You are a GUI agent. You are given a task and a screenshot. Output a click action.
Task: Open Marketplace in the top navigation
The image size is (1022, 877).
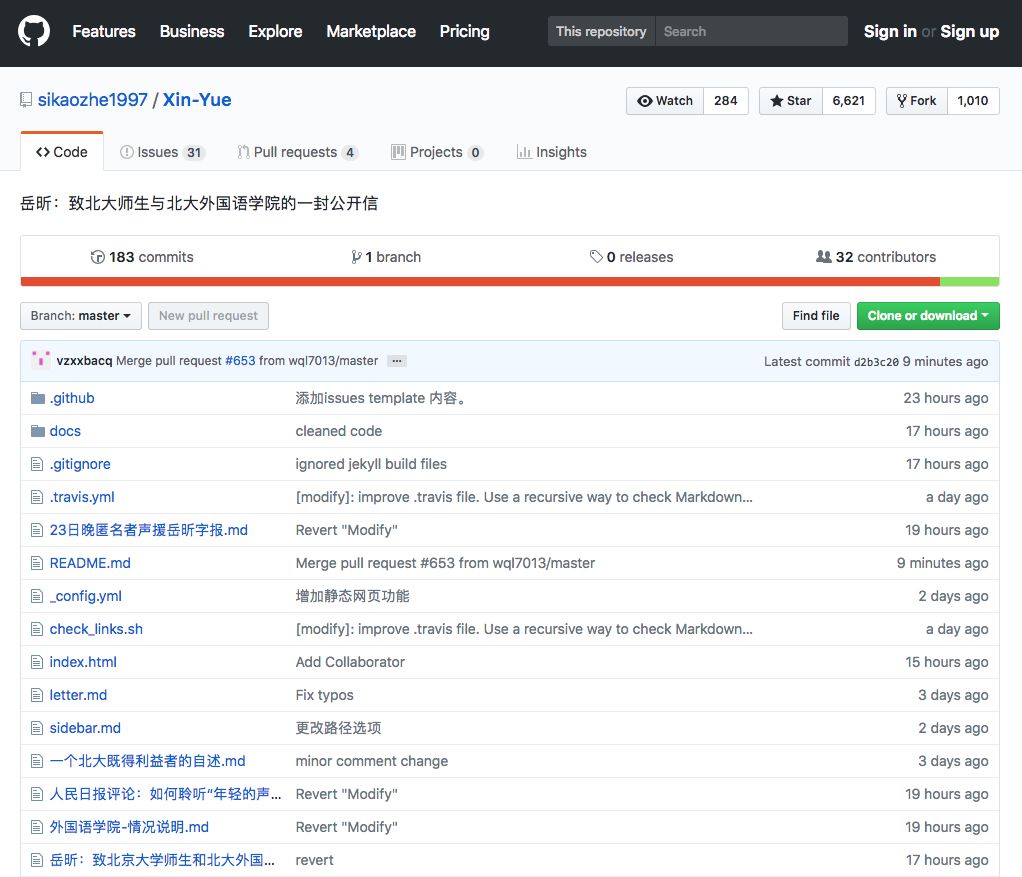click(371, 31)
